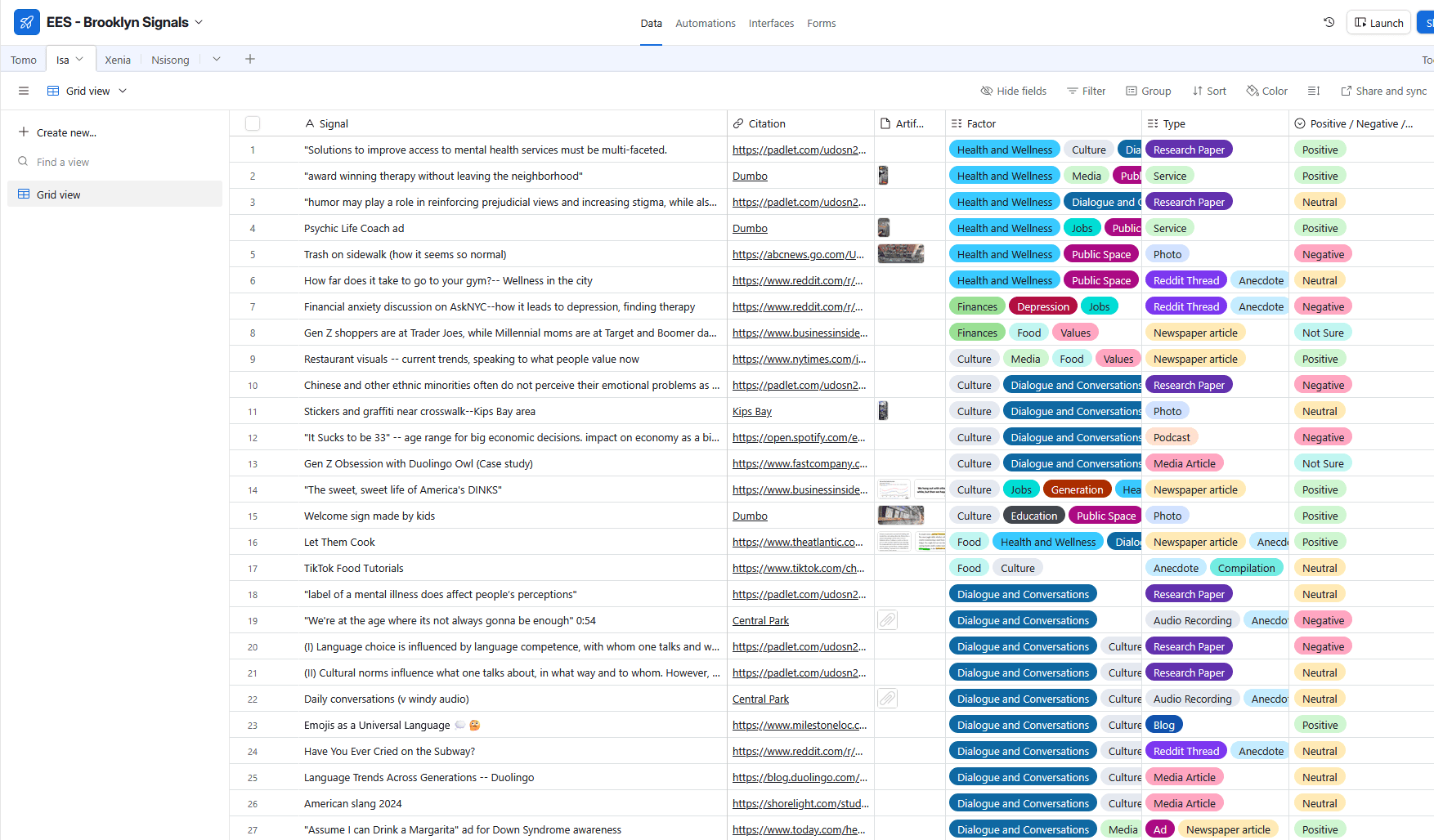Open the open.spotify.com citation link
The width and height of the screenshot is (1434, 840).
(x=799, y=437)
